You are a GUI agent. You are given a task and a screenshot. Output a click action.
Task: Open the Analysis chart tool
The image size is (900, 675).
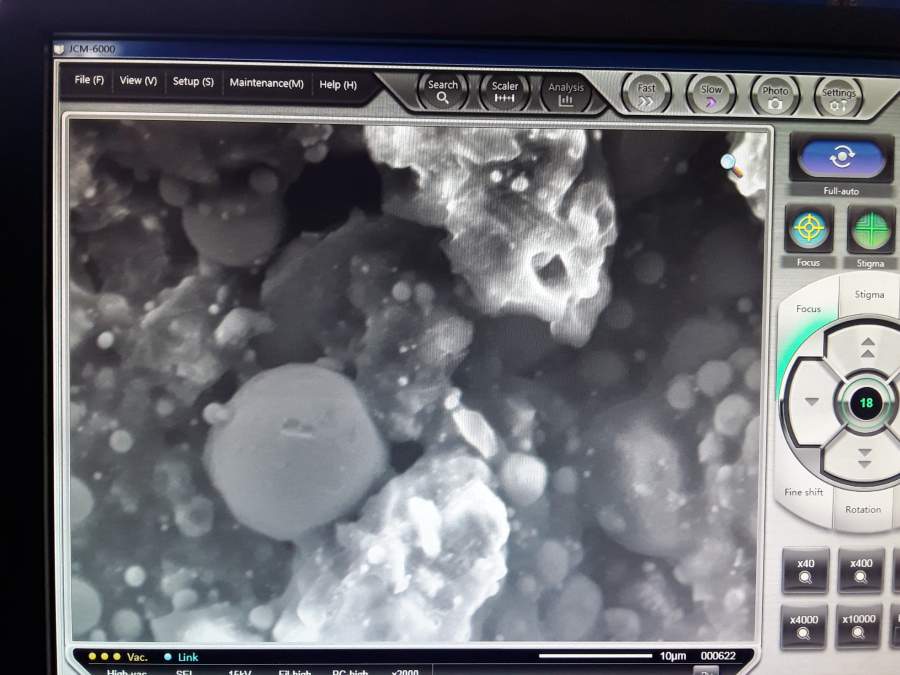coord(566,93)
